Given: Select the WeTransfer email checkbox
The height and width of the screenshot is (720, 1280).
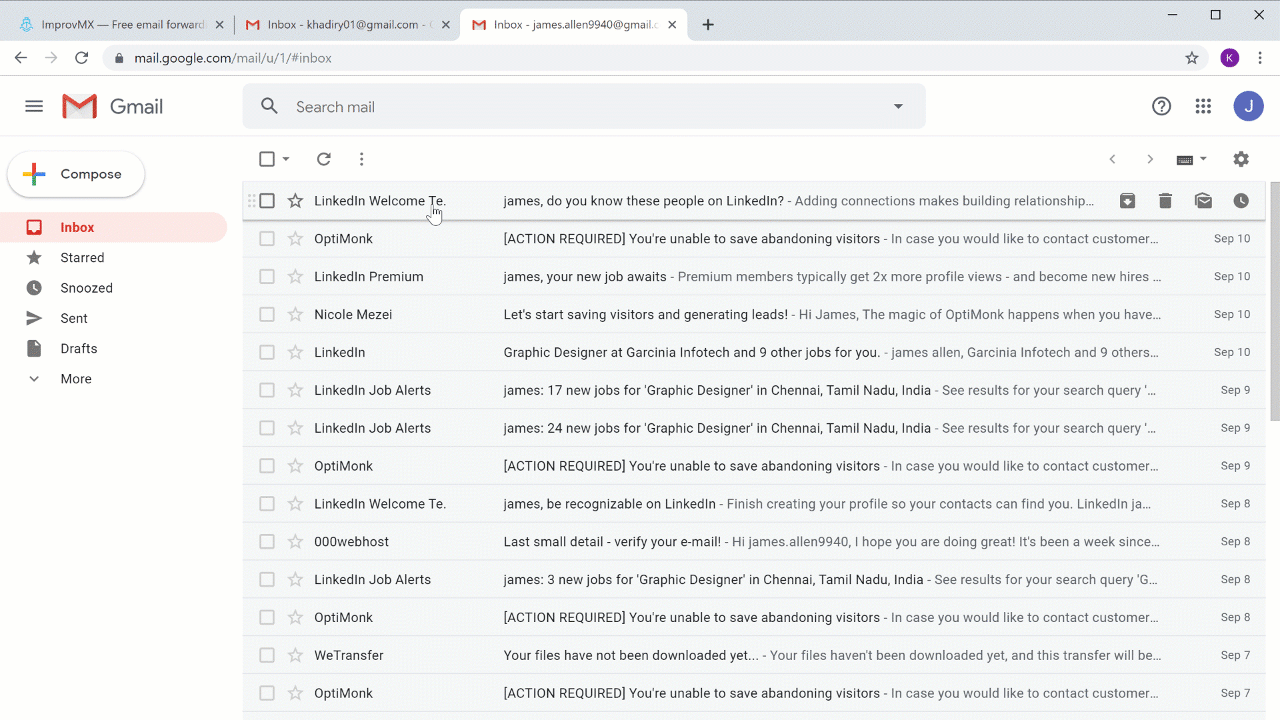Looking at the screenshot, I should tap(267, 655).
